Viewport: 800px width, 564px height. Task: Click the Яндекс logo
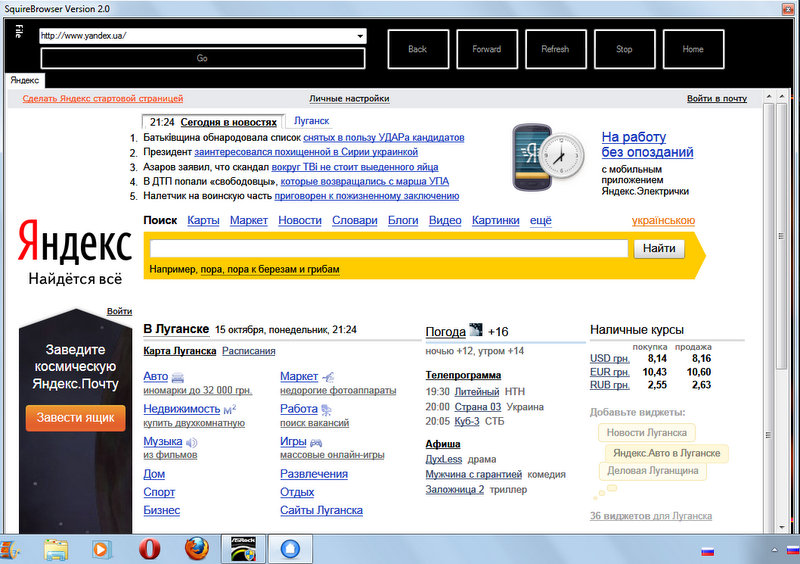pos(75,241)
